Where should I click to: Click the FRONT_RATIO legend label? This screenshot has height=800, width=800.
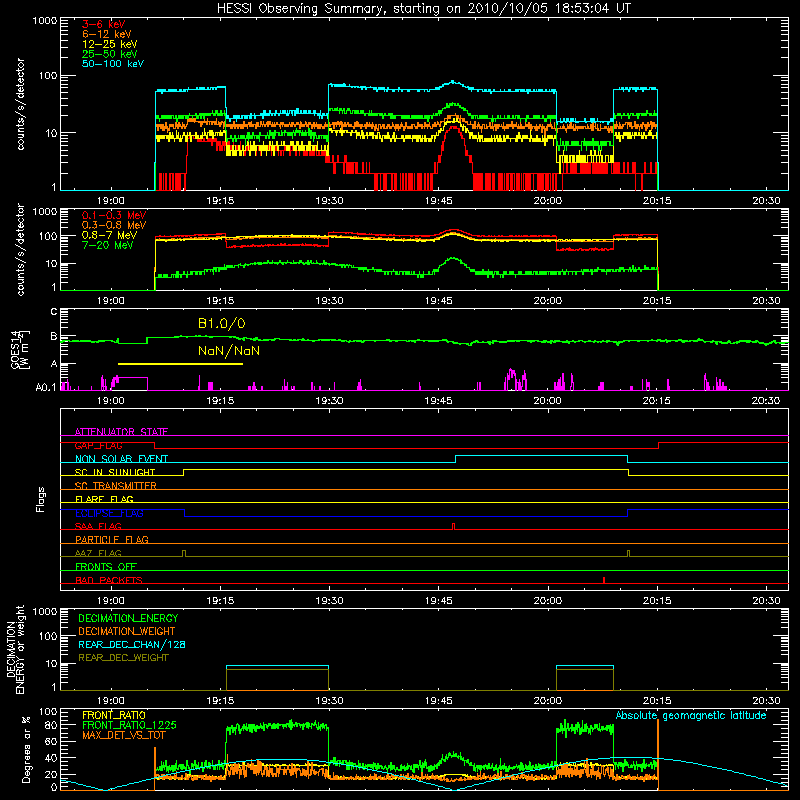click(x=114, y=715)
